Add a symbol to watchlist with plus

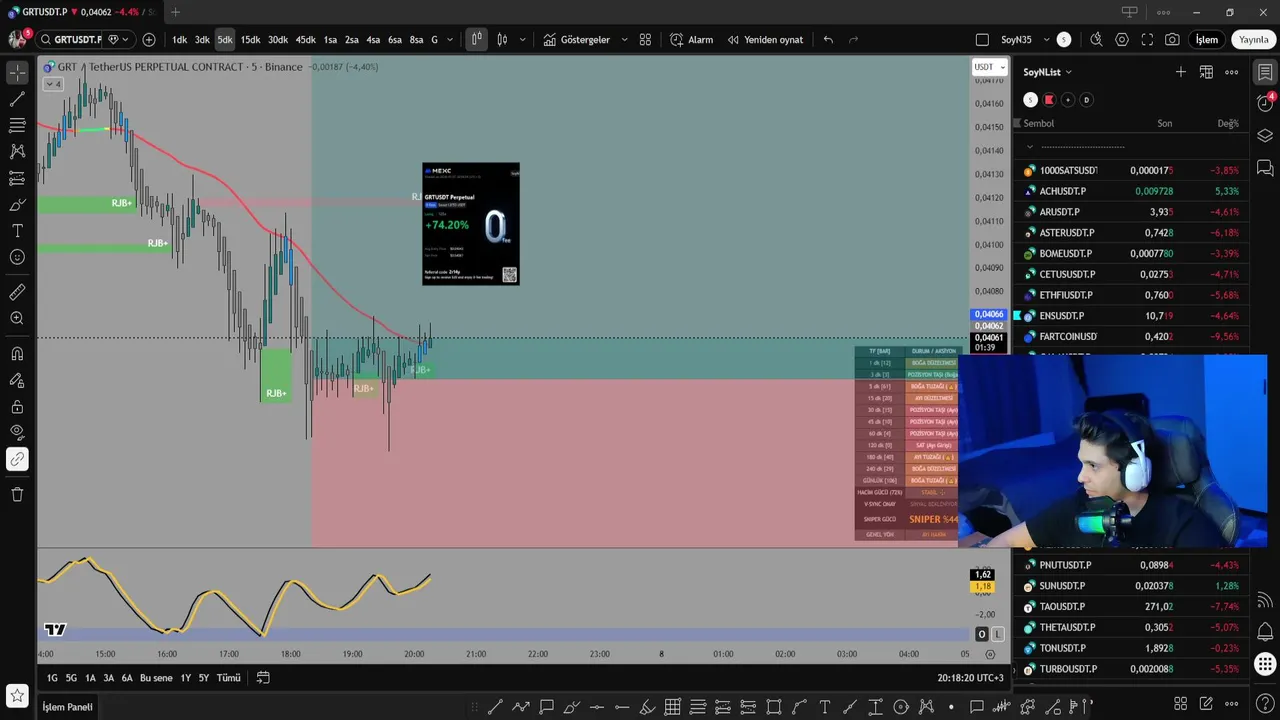point(1181,72)
